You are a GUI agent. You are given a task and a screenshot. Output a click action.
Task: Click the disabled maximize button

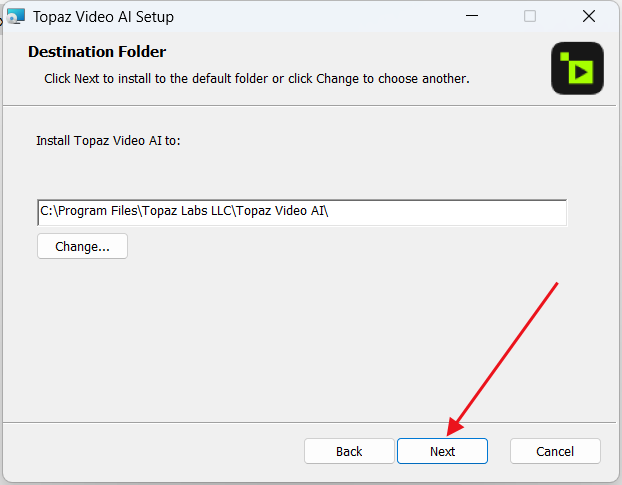coord(530,16)
